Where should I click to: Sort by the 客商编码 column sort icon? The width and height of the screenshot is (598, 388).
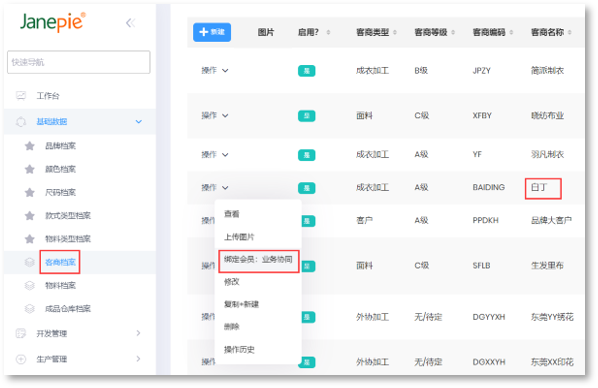pos(511,32)
